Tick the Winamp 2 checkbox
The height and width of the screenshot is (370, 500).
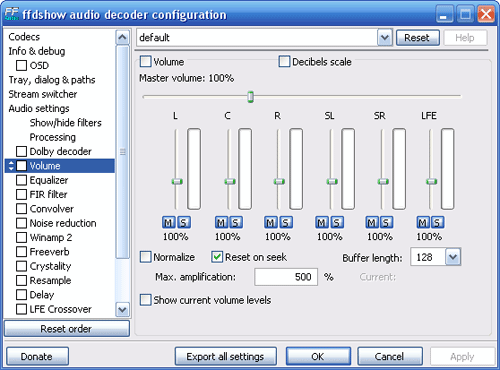21,237
